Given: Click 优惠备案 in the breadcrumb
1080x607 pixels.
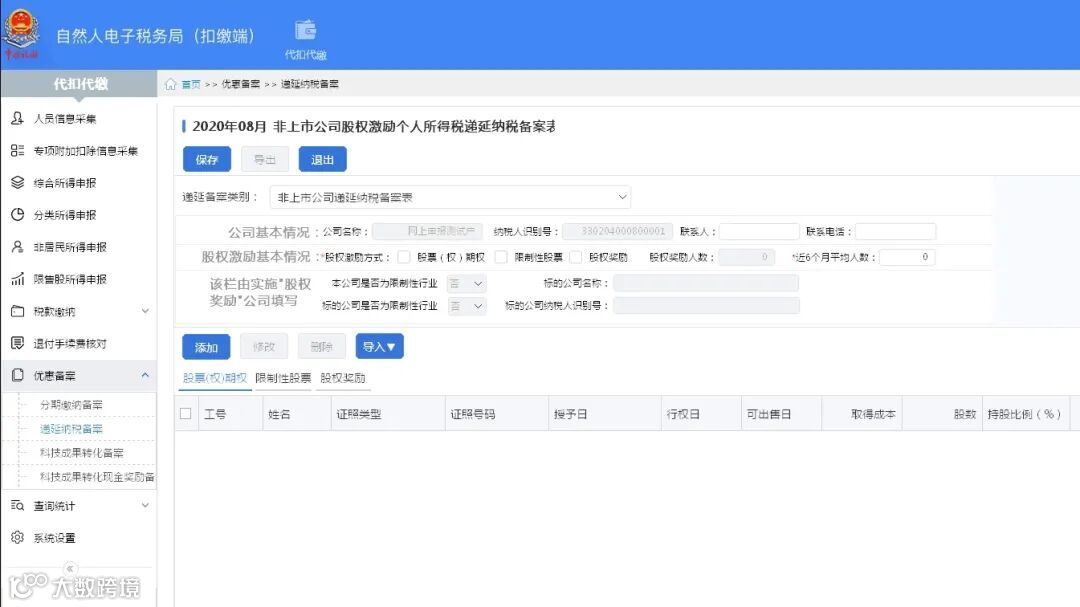Looking at the screenshot, I should [240, 84].
